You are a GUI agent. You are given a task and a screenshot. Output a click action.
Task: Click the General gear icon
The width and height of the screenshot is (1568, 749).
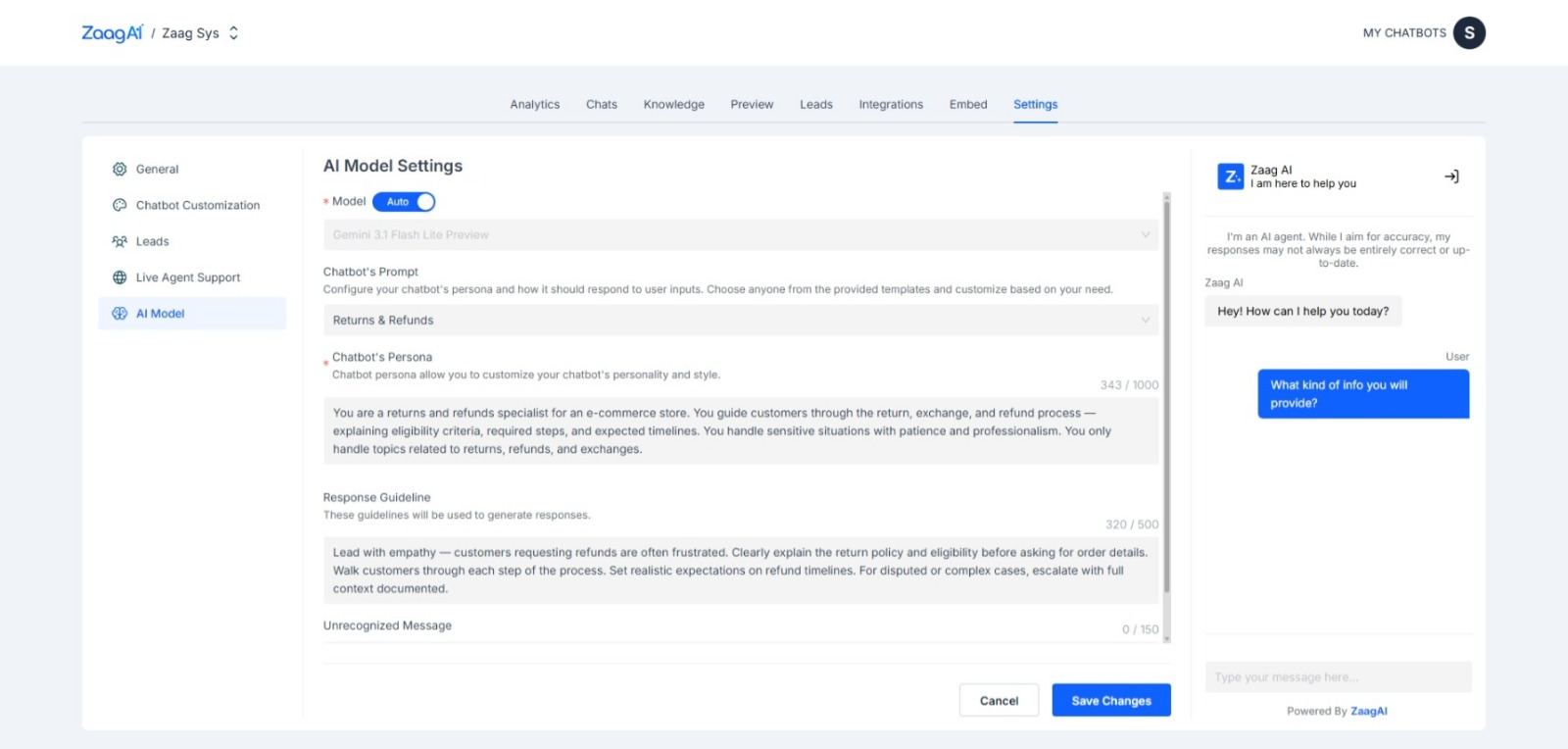coord(120,170)
